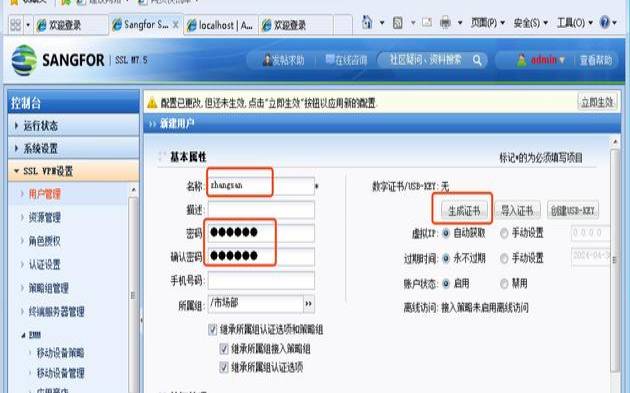Click the 创建USB-KEY button
This screenshot has height=393, width=630.
[573, 210]
